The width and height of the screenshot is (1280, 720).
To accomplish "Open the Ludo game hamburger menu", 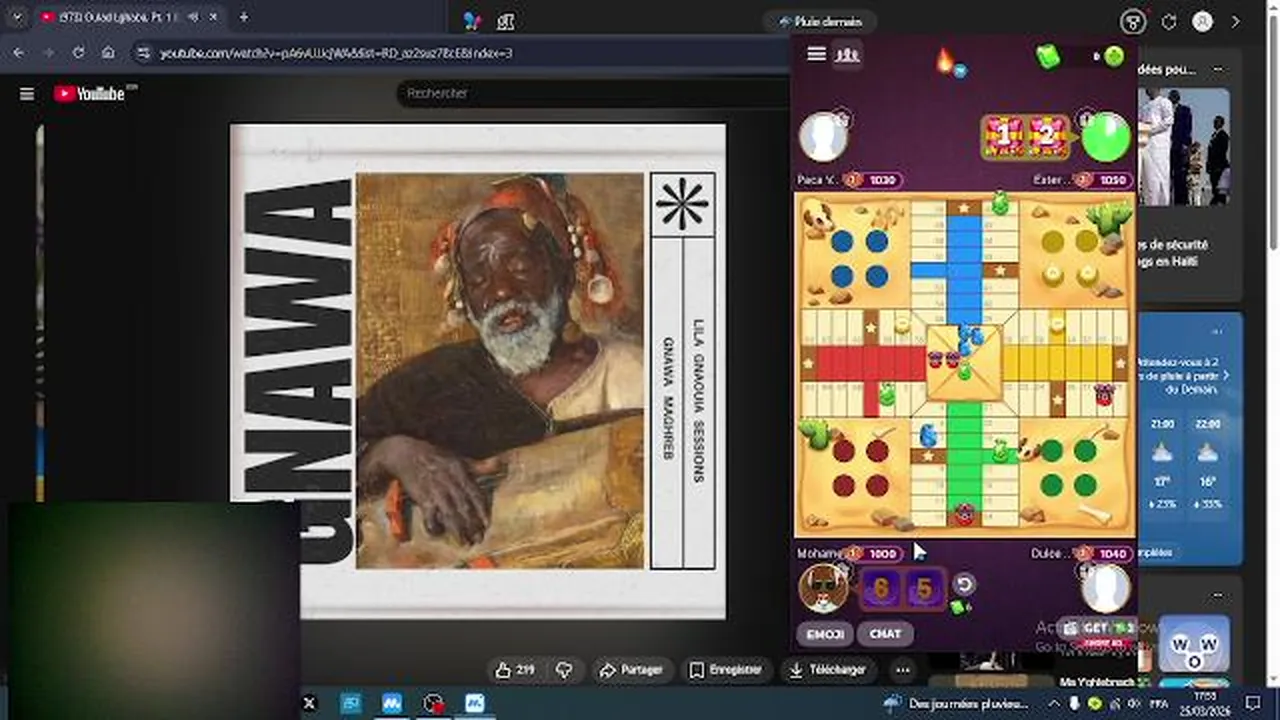I will [x=816, y=54].
